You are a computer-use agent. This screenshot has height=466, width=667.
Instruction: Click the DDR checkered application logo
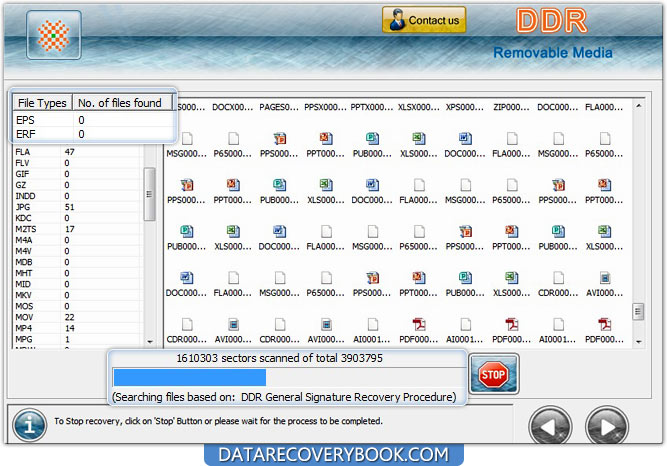click(x=54, y=35)
